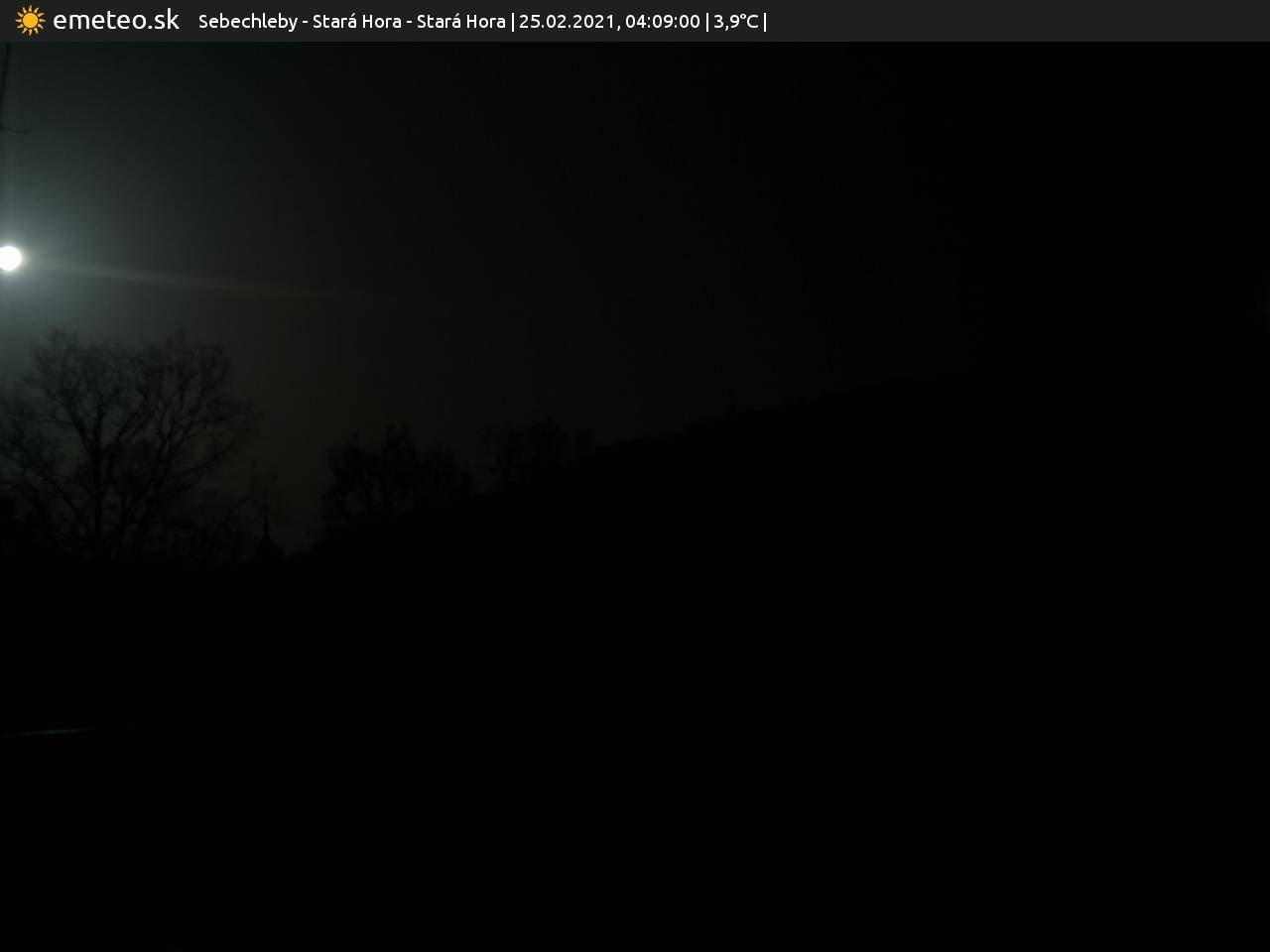Viewport: 1270px width, 952px height.
Task: Click the thin pole at top left
Action: (5, 89)
